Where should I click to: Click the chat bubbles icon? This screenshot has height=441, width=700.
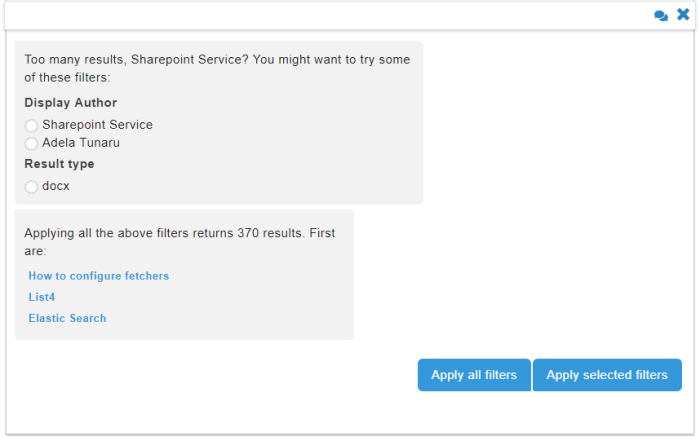click(661, 16)
